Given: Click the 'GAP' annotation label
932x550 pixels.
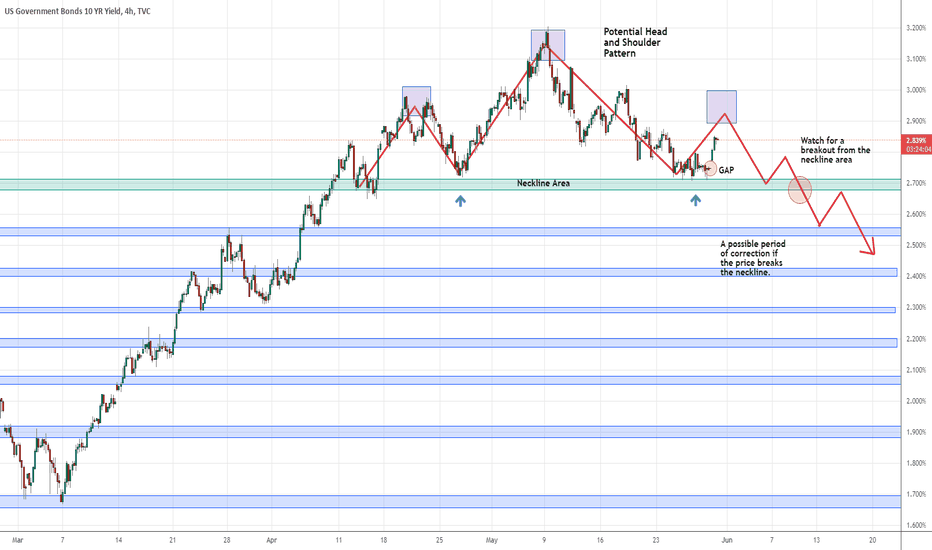Looking at the screenshot, I should [726, 170].
